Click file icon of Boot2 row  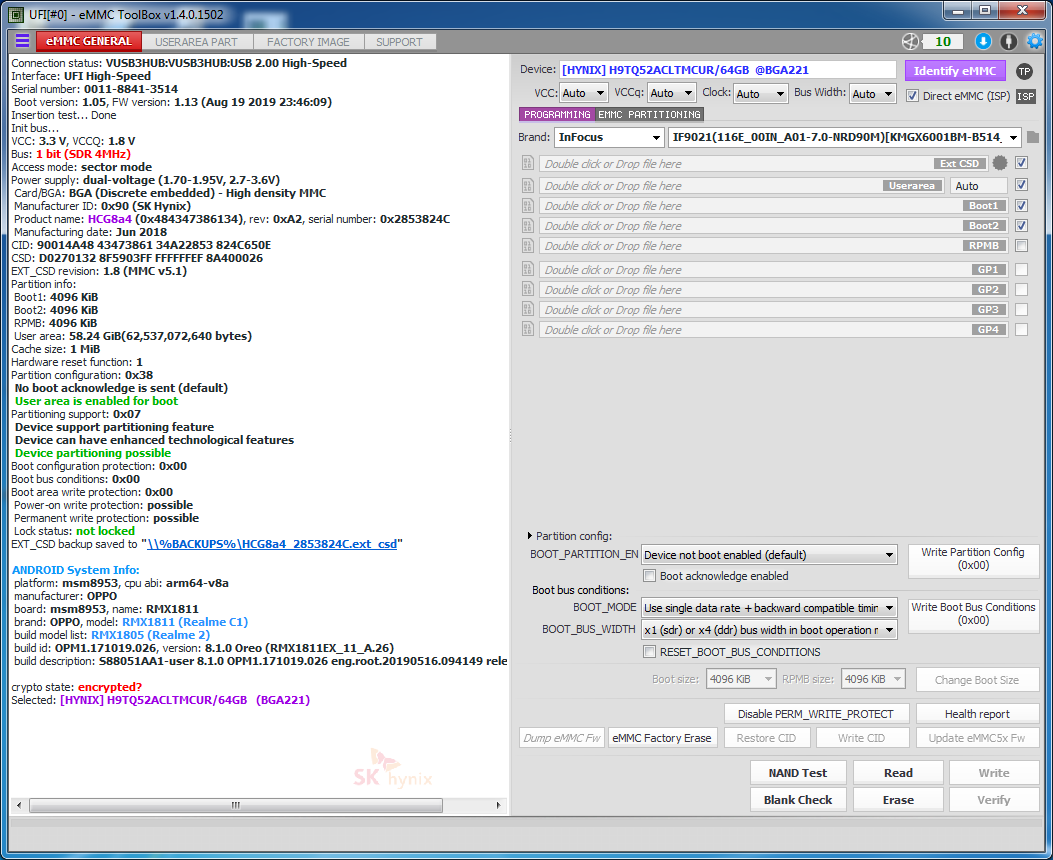click(528, 226)
